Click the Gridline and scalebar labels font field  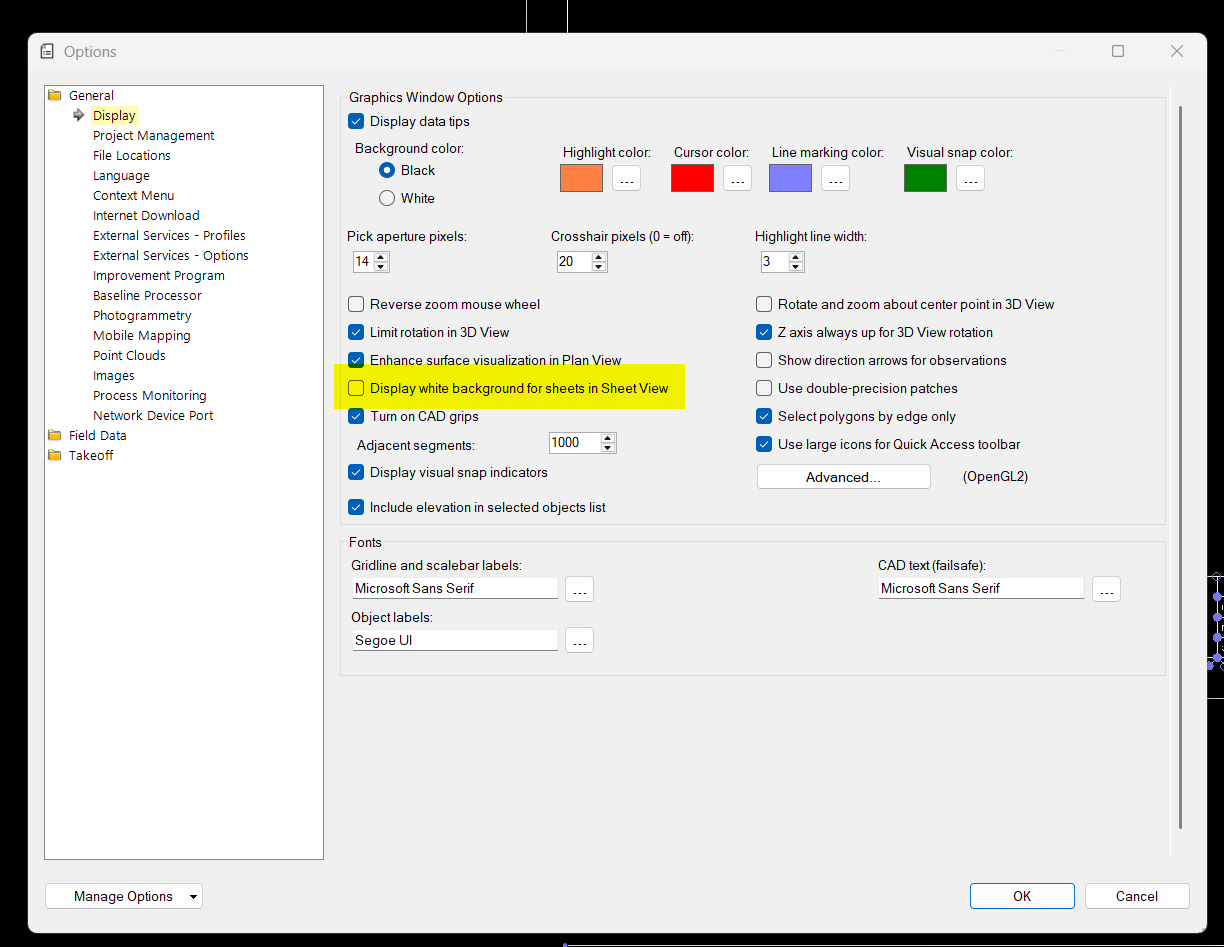point(455,589)
